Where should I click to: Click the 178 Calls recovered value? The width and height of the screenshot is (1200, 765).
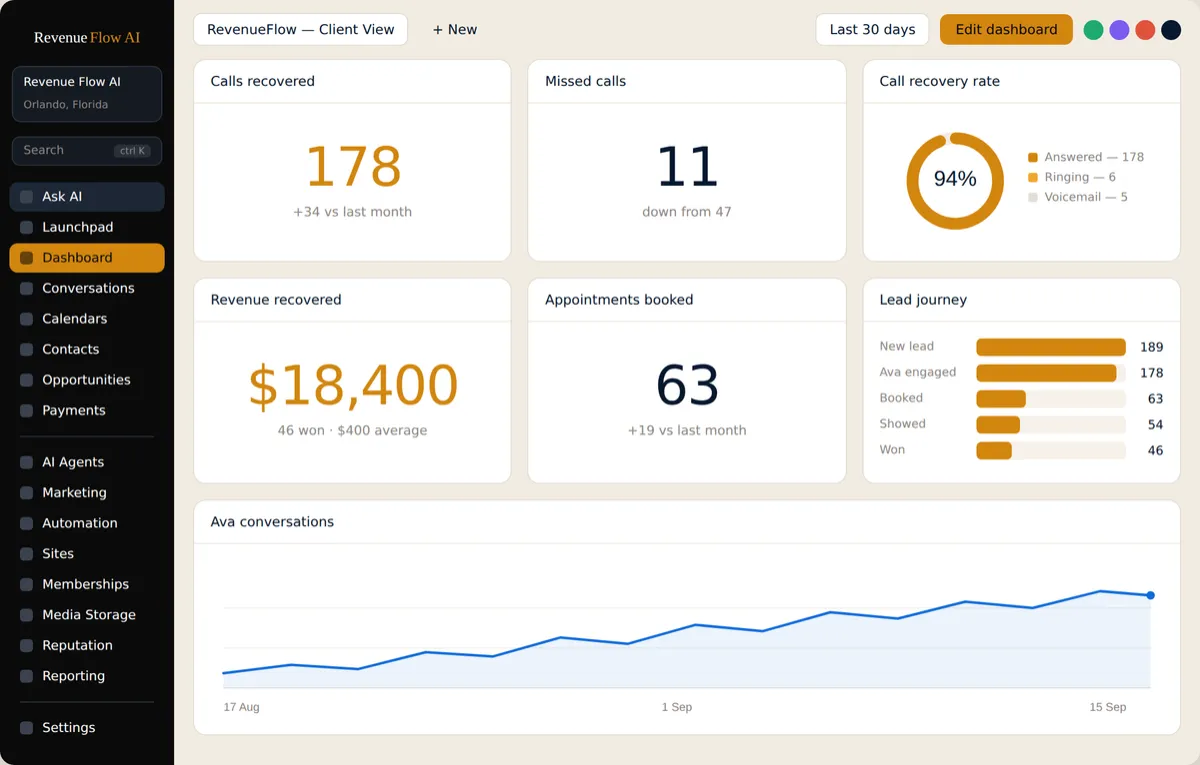pos(352,167)
